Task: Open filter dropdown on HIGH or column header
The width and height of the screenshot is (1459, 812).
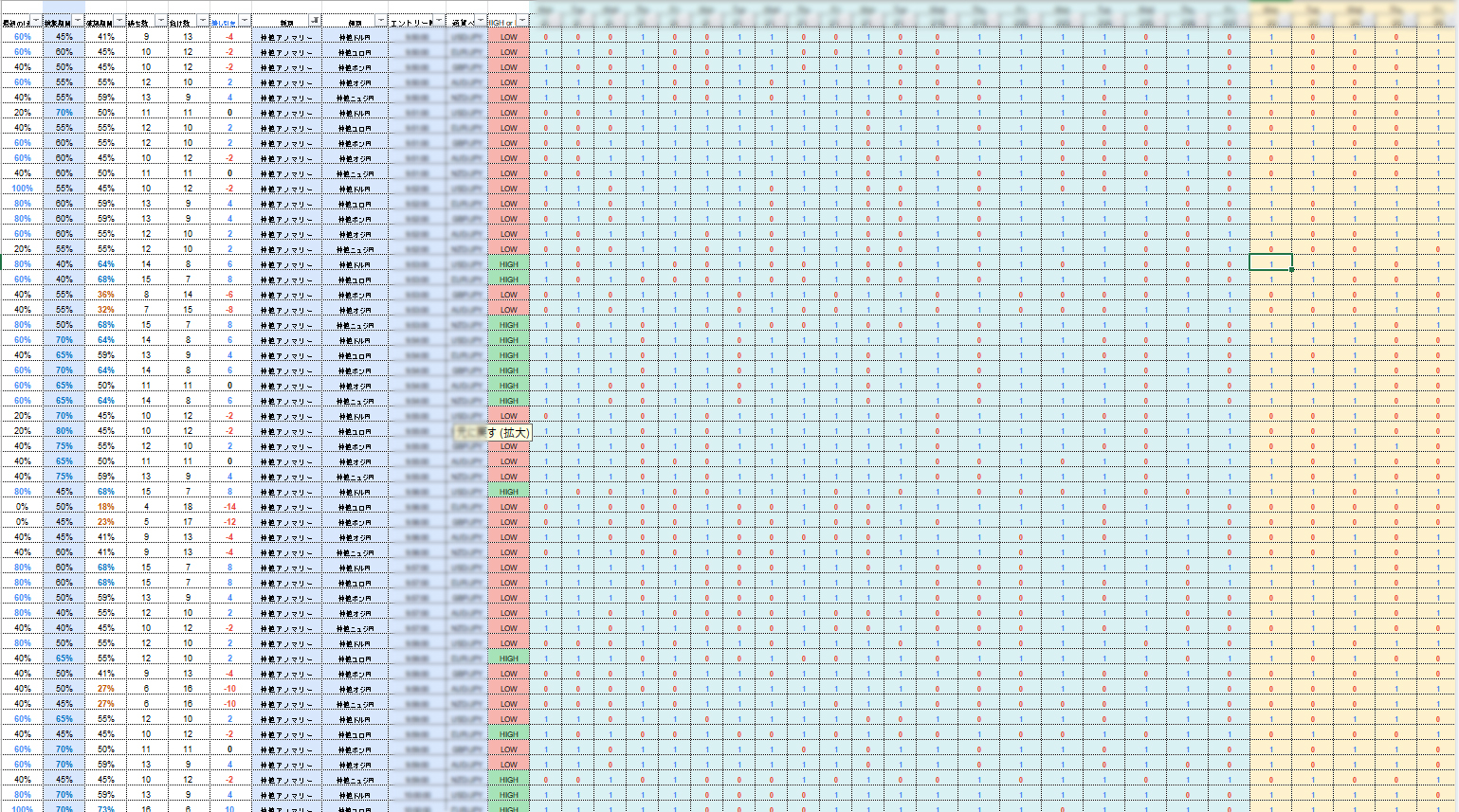Action: click(x=522, y=21)
